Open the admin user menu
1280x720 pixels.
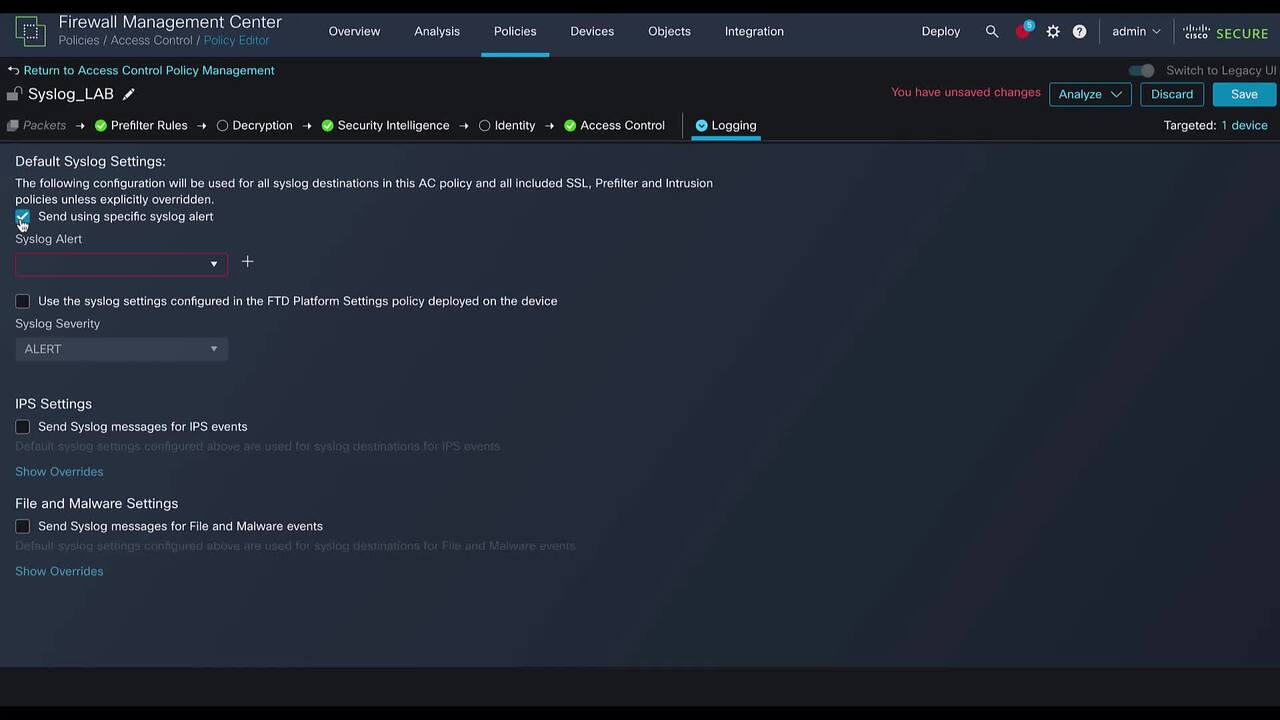[x=1136, y=31]
